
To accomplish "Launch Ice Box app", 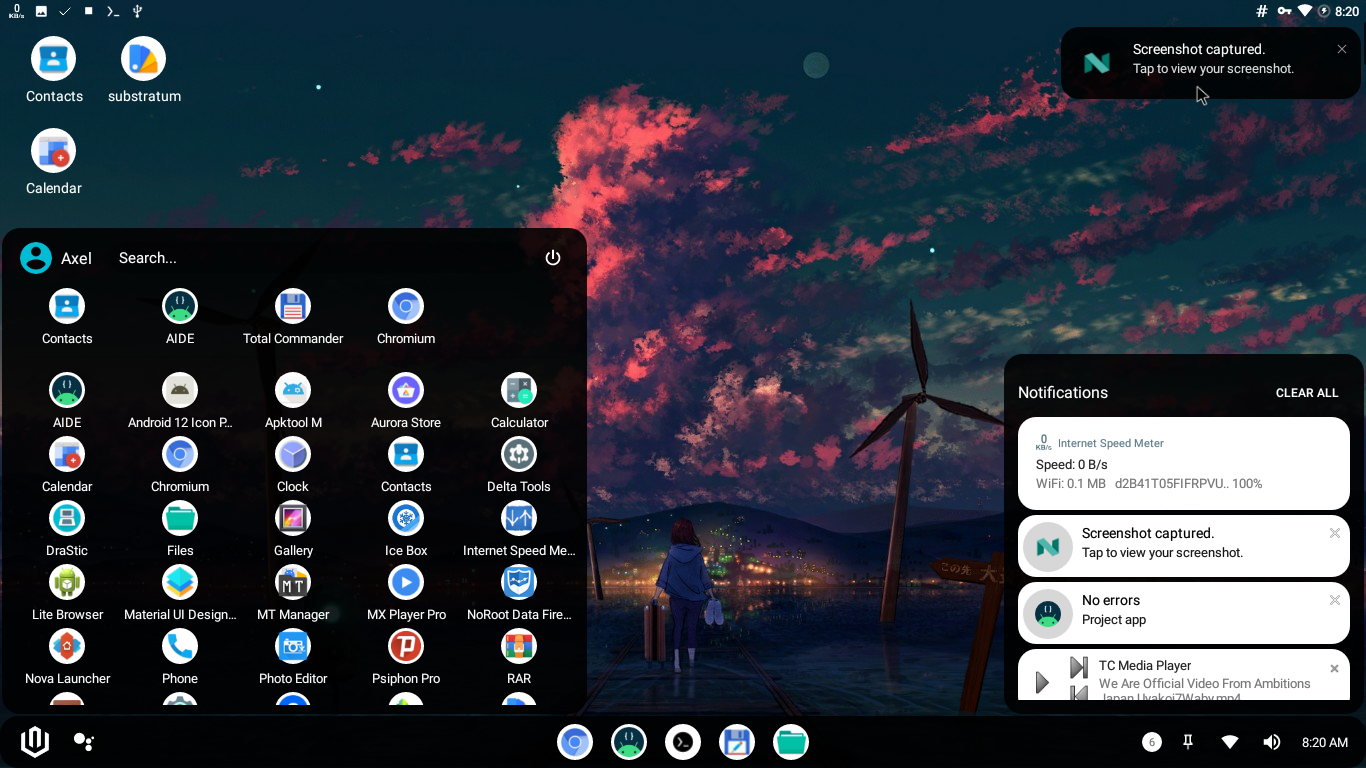I will pyautogui.click(x=406, y=529).
